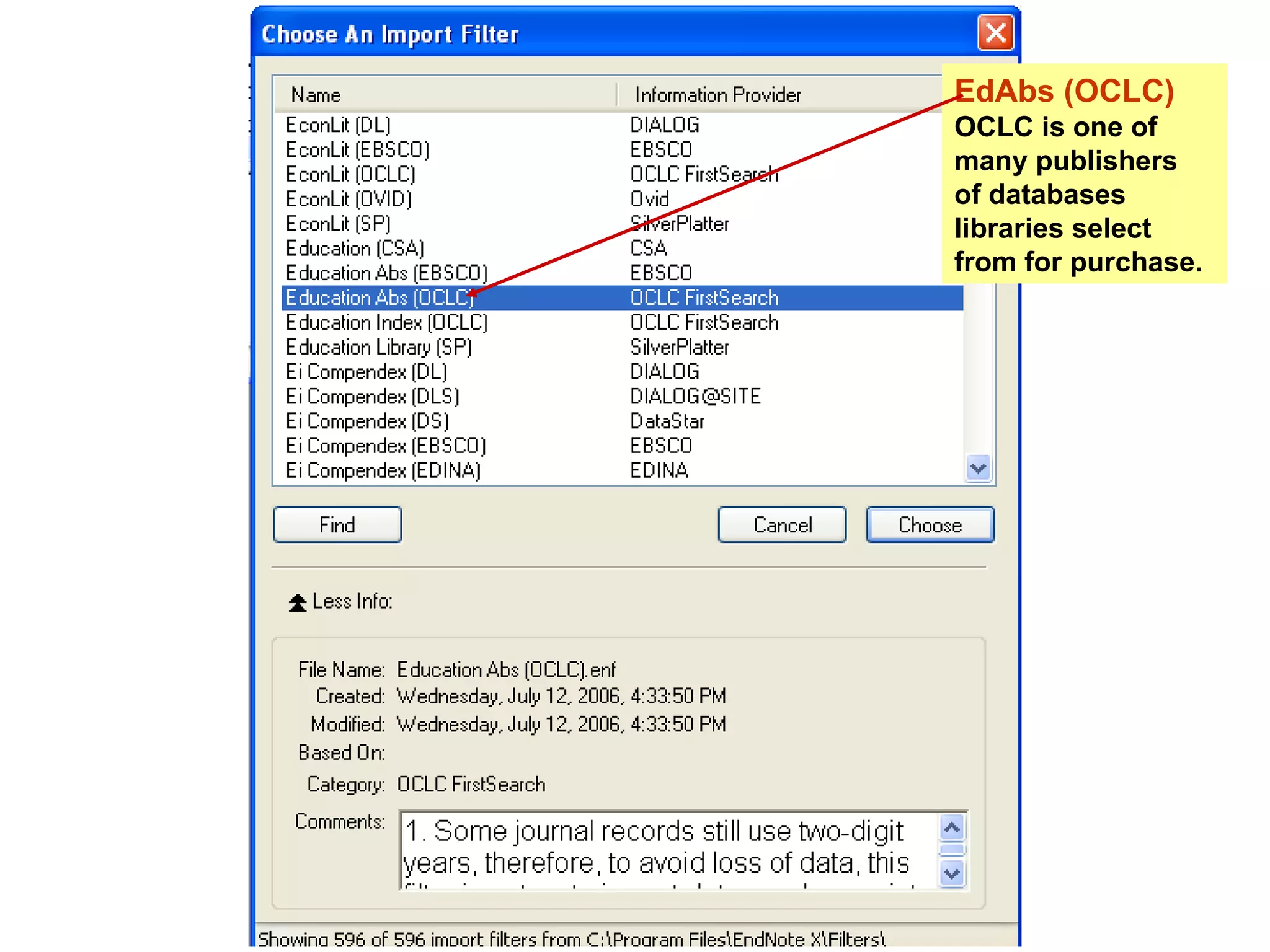Click the filter list scroll down arrow

(979, 469)
